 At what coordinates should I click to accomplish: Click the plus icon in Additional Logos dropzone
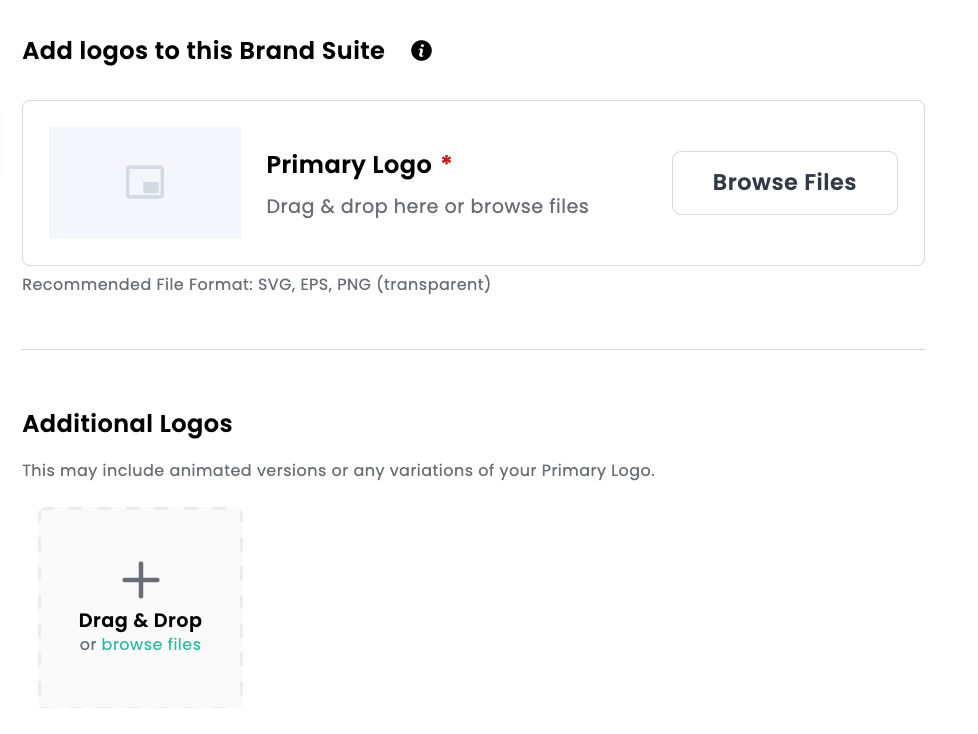pyautogui.click(x=141, y=579)
